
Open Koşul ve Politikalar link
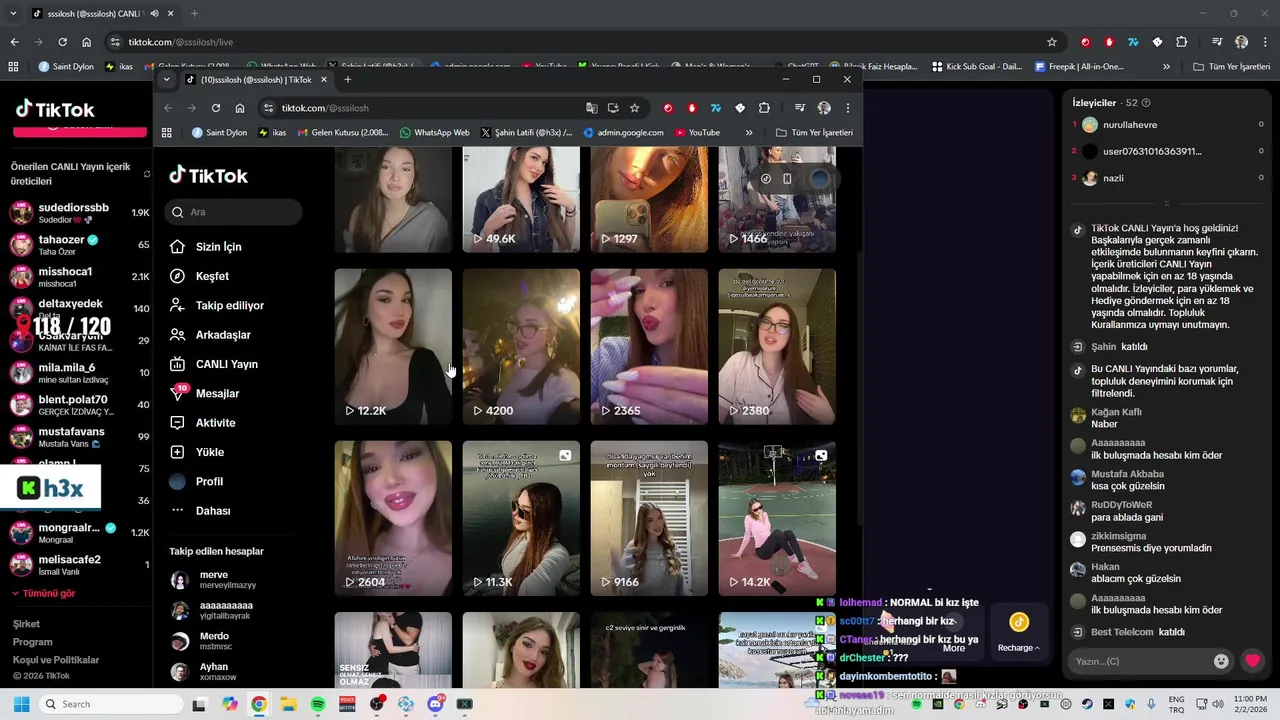pyautogui.click(x=56, y=660)
